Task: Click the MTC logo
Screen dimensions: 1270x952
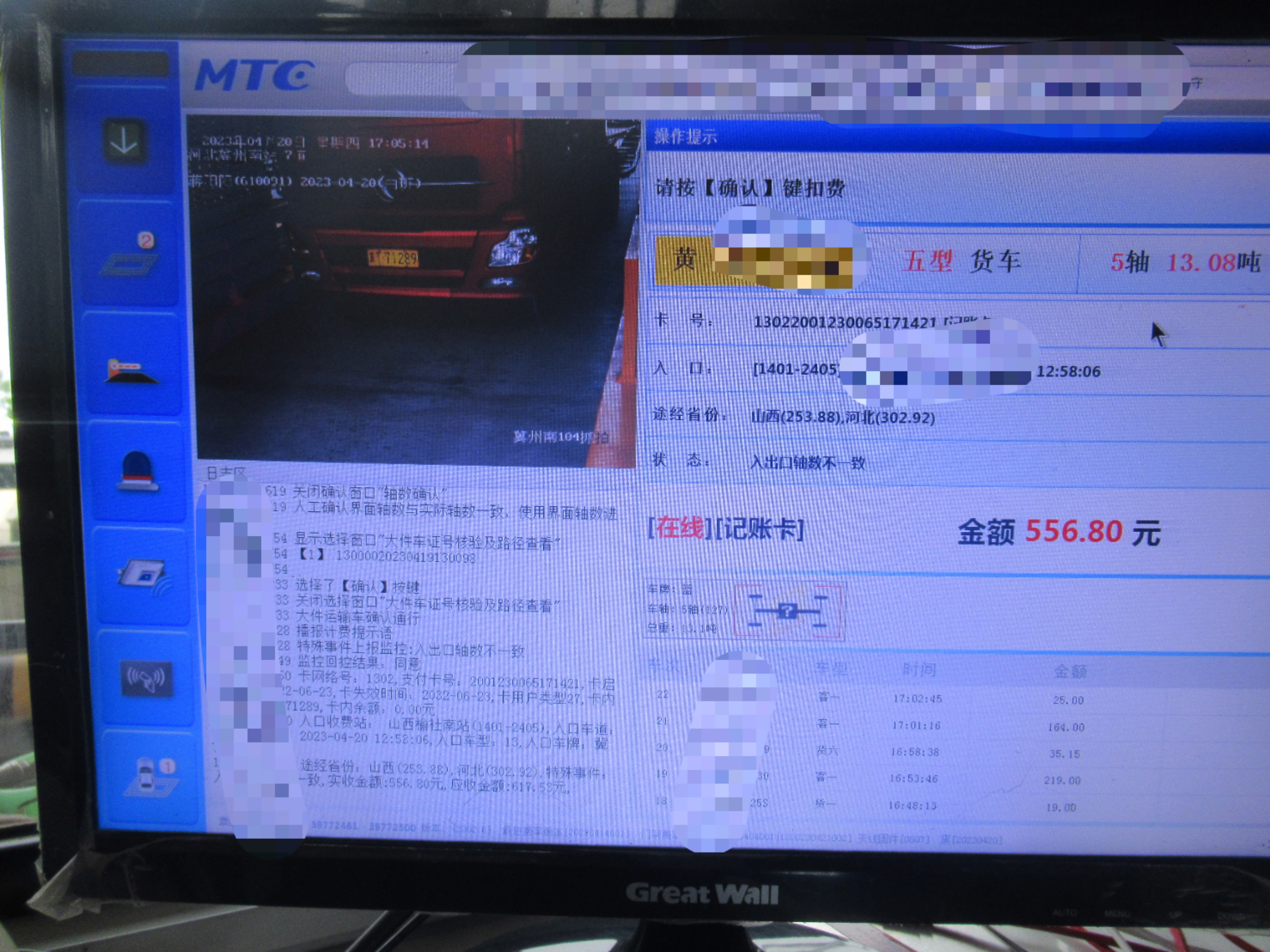Action: coord(255,75)
